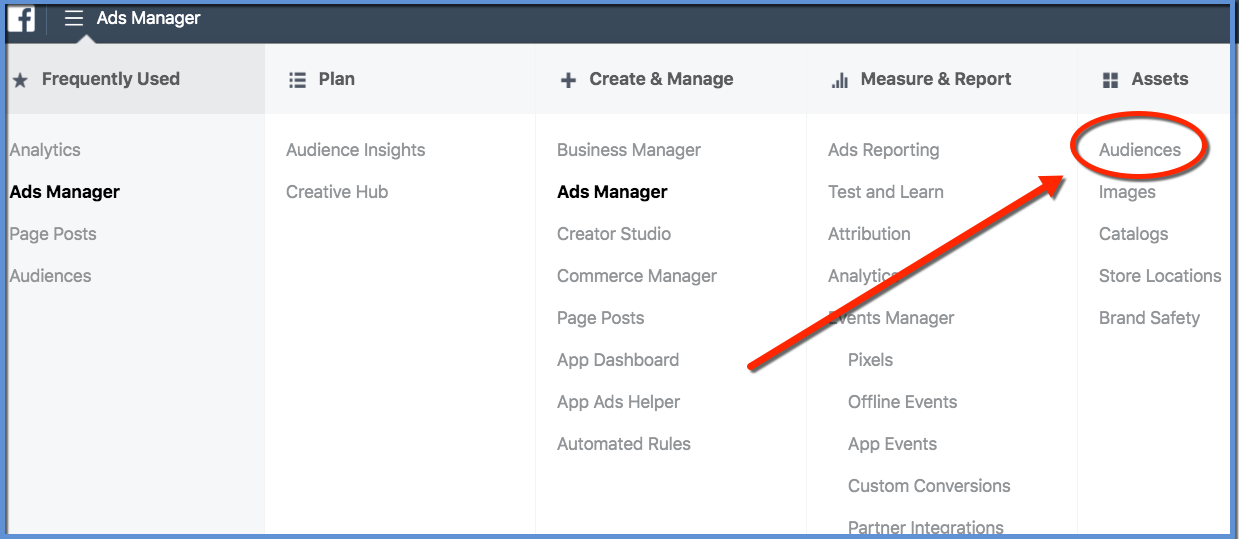Click the Assets grid icon
Image resolution: width=1239 pixels, height=539 pixels.
coord(1110,80)
